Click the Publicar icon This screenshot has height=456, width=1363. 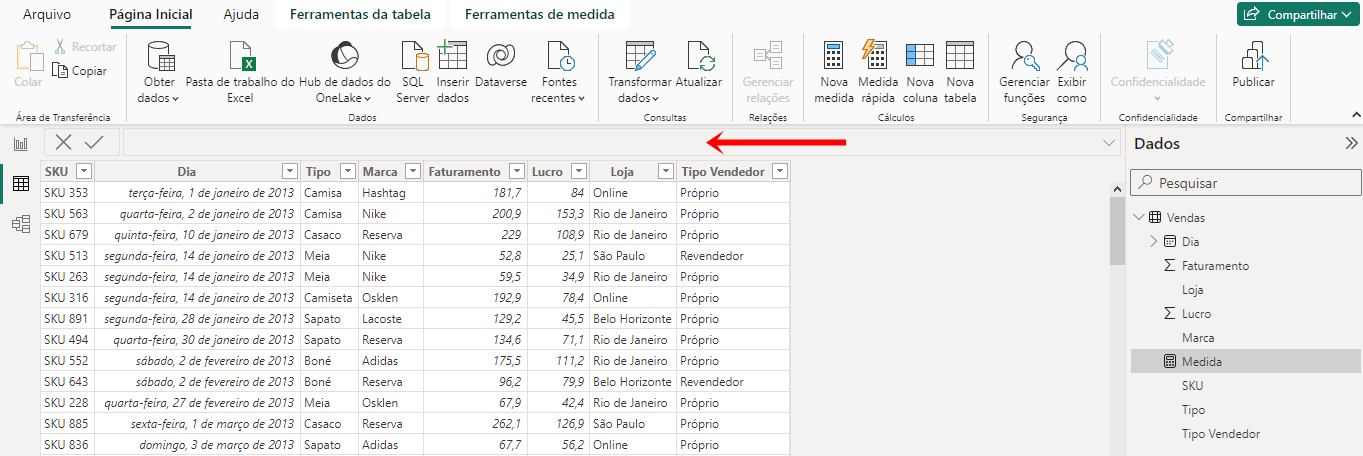(x=1254, y=55)
